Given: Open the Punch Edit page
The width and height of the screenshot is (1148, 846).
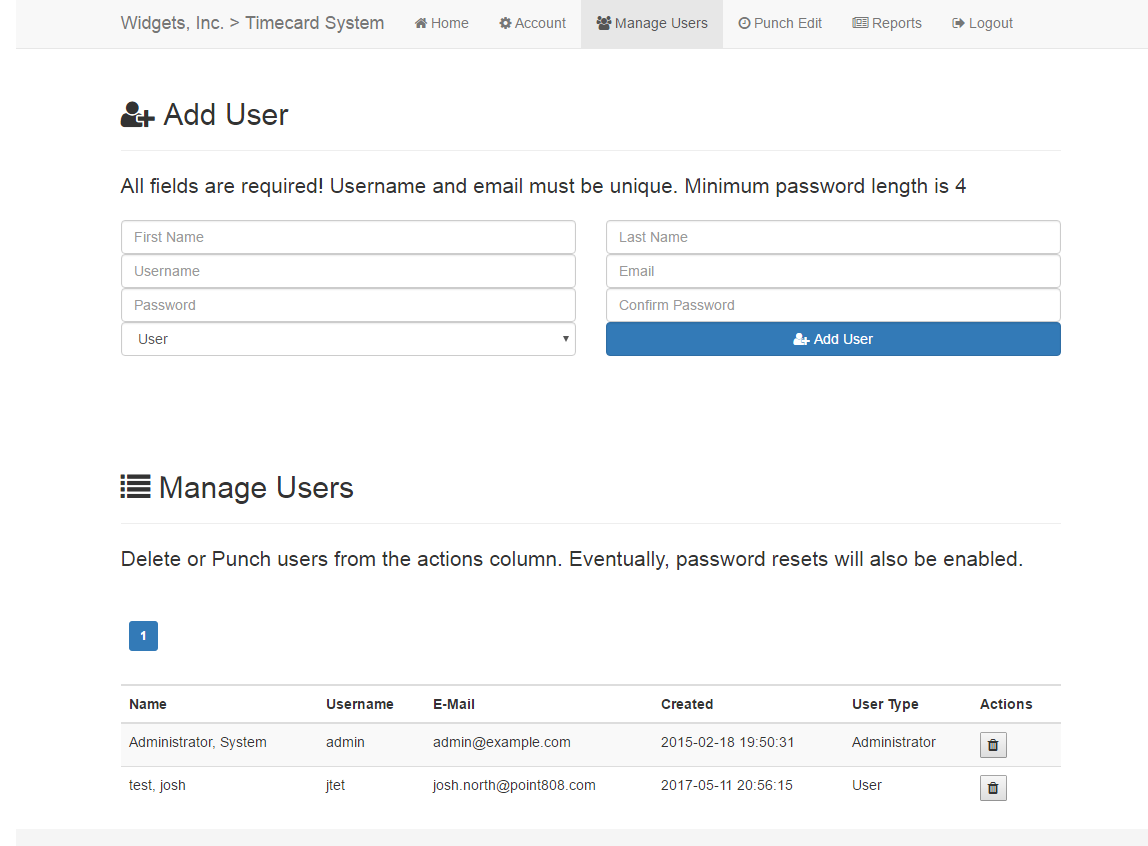Looking at the screenshot, I should (780, 23).
